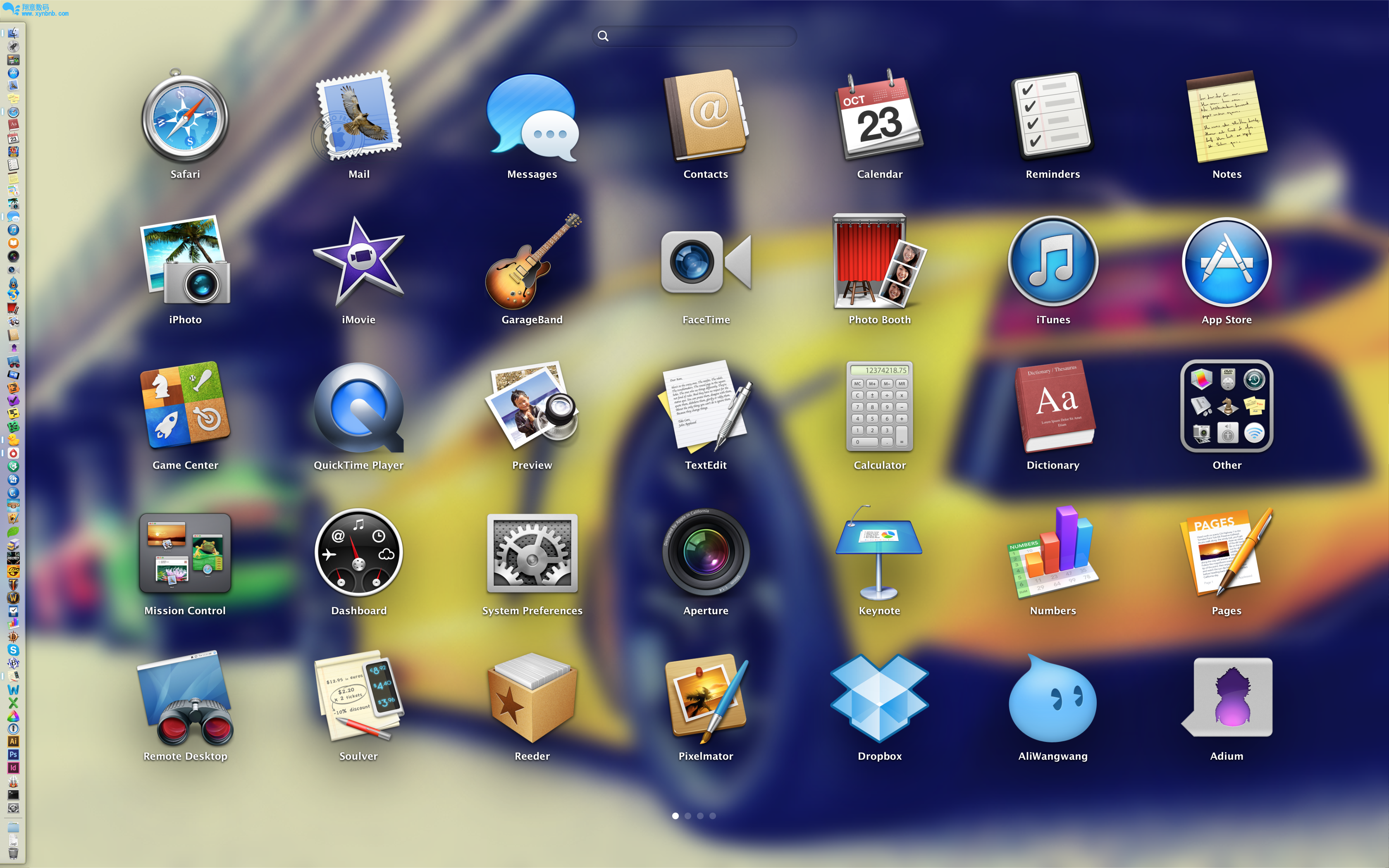Screen dimensions: 1389x868
Task: Click the Finder icon in the Dock
Action: (13, 33)
